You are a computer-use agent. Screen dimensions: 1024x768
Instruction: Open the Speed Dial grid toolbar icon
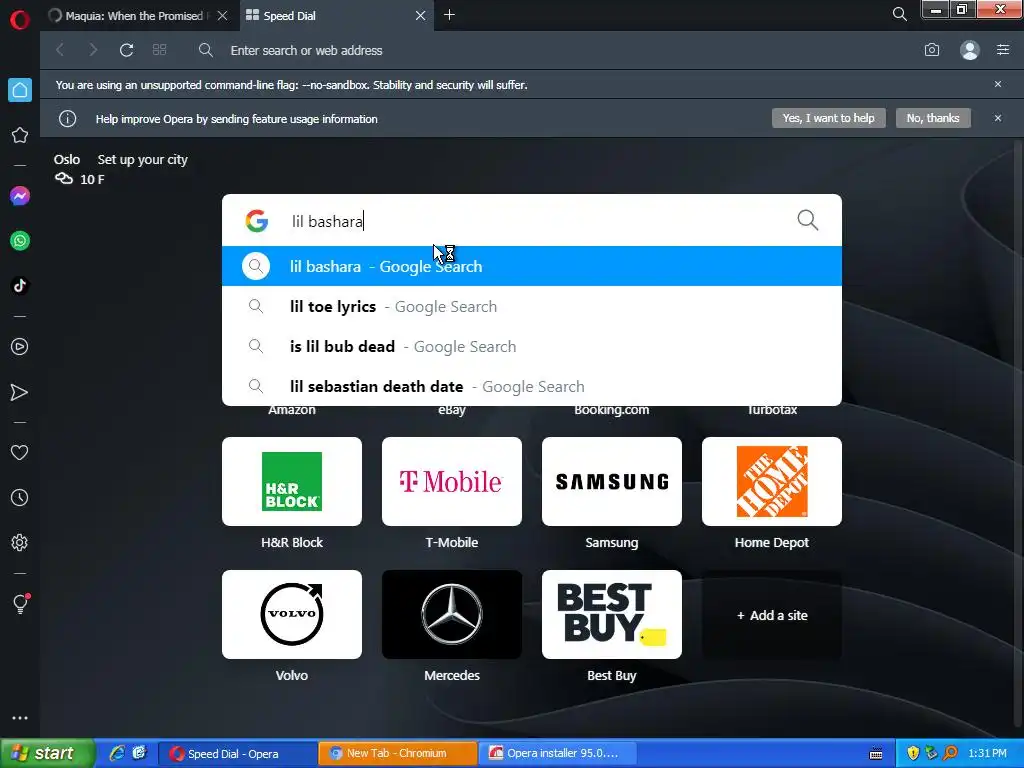(159, 50)
